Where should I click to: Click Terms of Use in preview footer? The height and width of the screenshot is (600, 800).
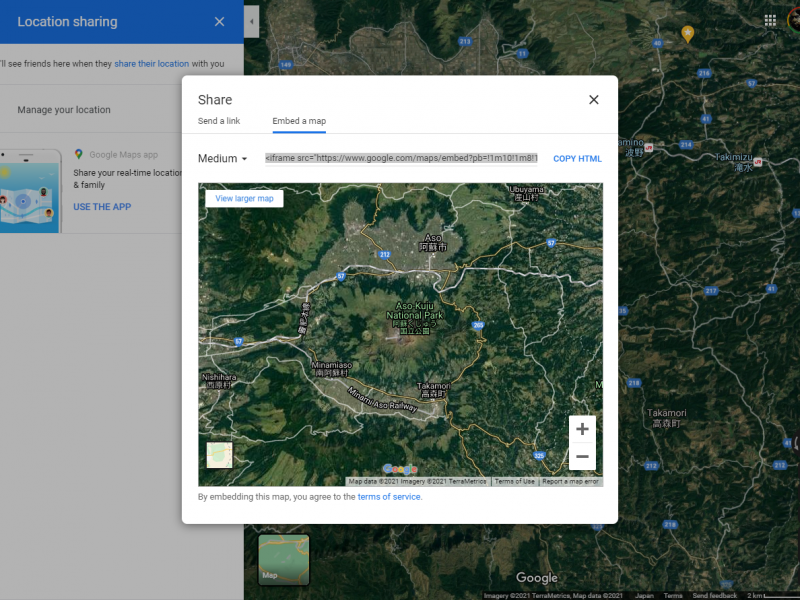pos(514,481)
